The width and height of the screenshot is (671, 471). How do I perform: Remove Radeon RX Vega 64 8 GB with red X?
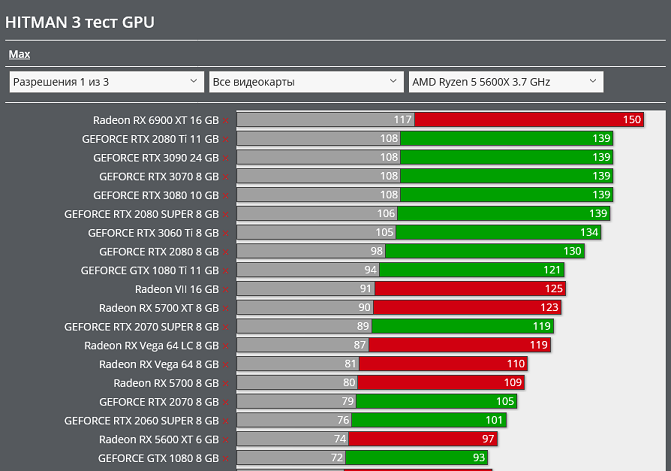[x=226, y=365]
